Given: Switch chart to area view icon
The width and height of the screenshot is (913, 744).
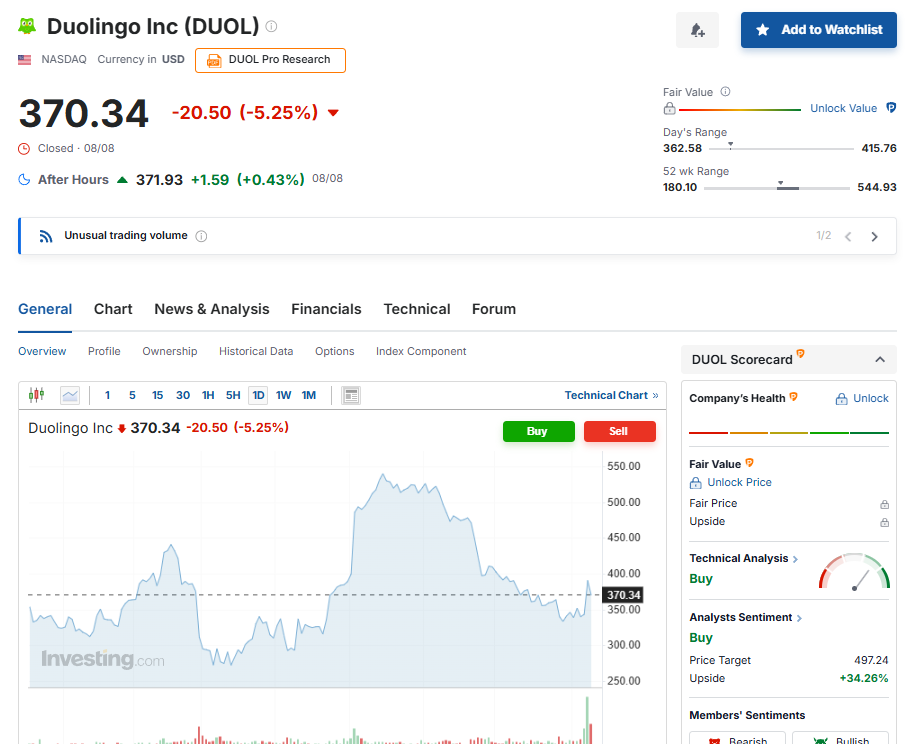Looking at the screenshot, I should pos(70,395).
